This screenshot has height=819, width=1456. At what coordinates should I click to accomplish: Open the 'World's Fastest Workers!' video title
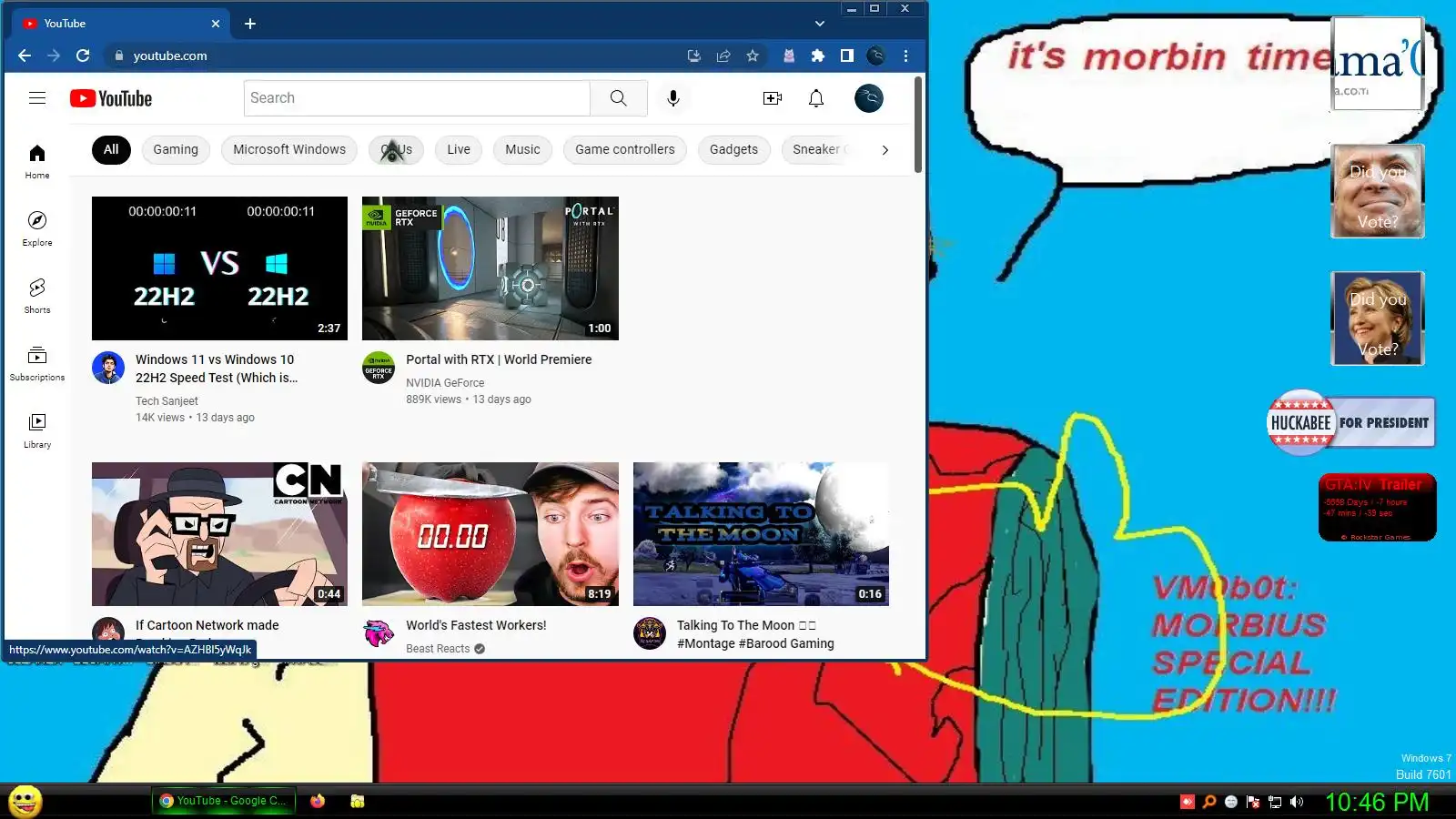coord(476,625)
